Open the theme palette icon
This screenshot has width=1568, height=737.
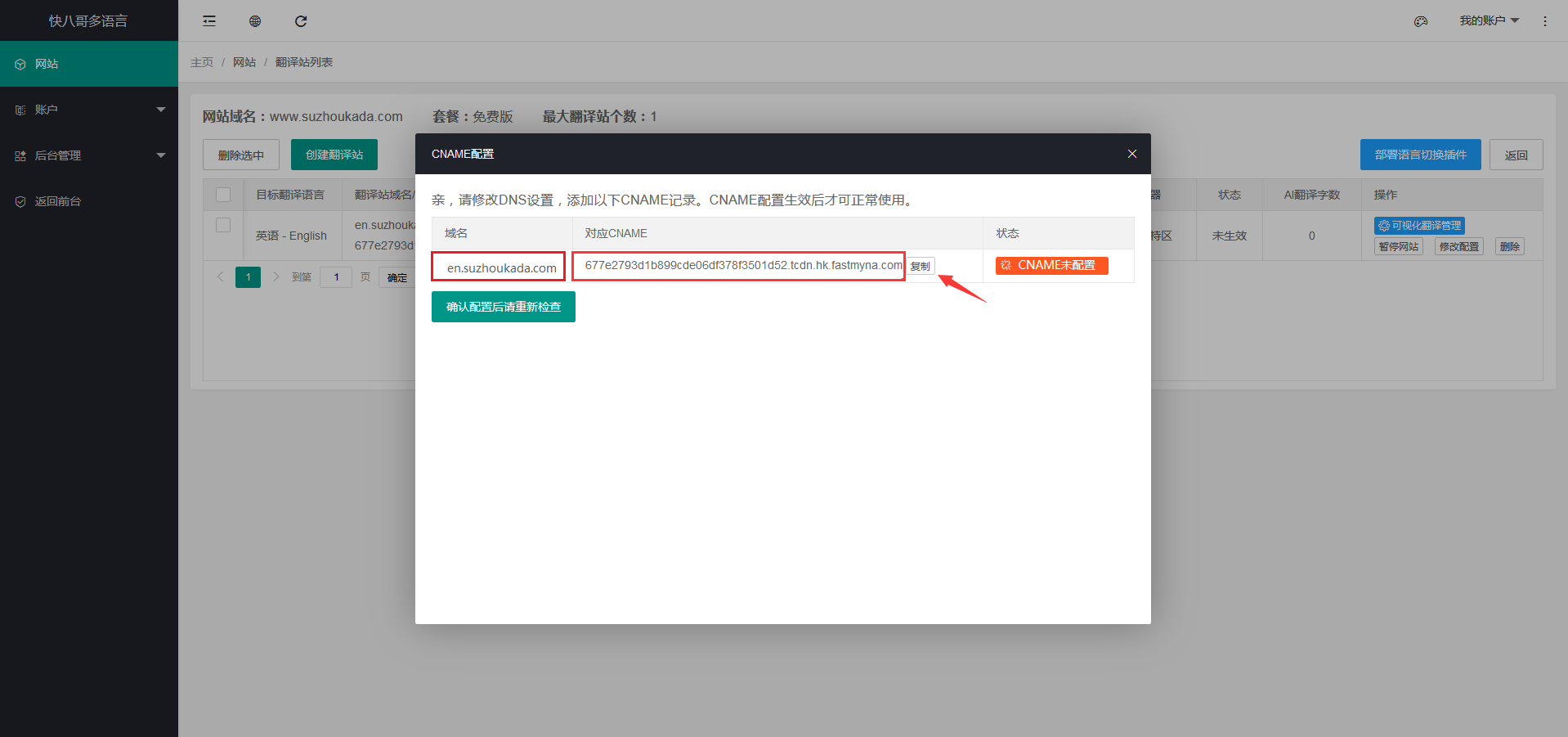coord(1421,21)
